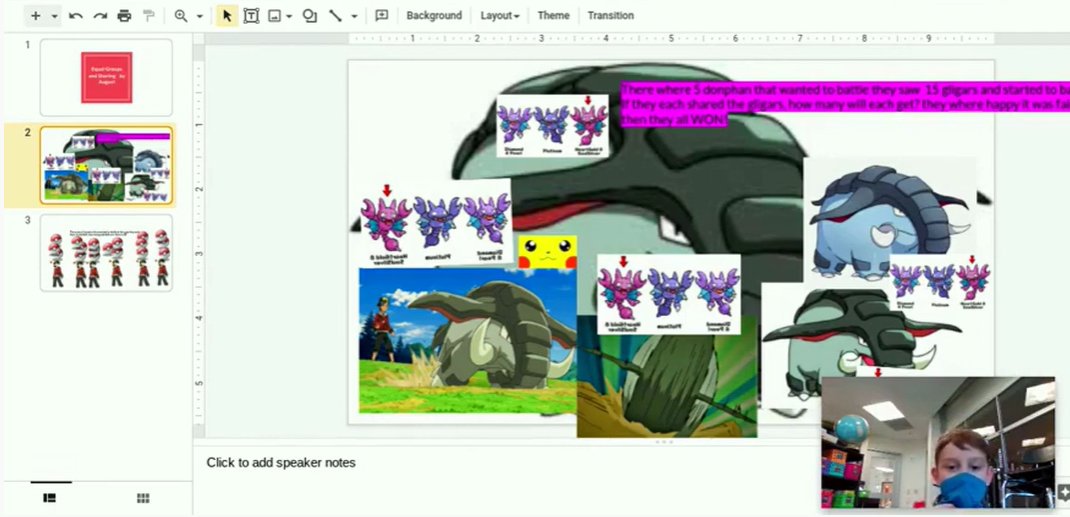Select slide 3 thumbnail with trainer figures
This screenshot has height=517, width=1070.
click(106, 253)
